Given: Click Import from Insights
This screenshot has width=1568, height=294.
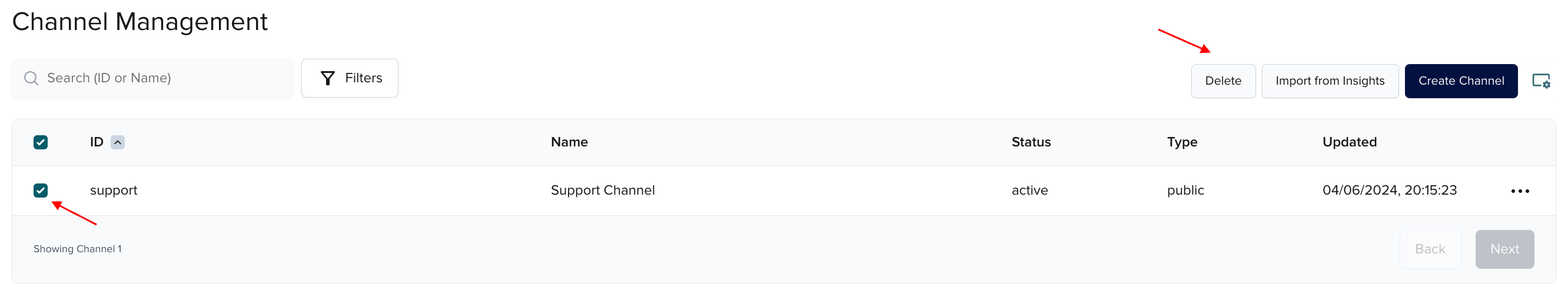Looking at the screenshot, I should [1330, 81].
